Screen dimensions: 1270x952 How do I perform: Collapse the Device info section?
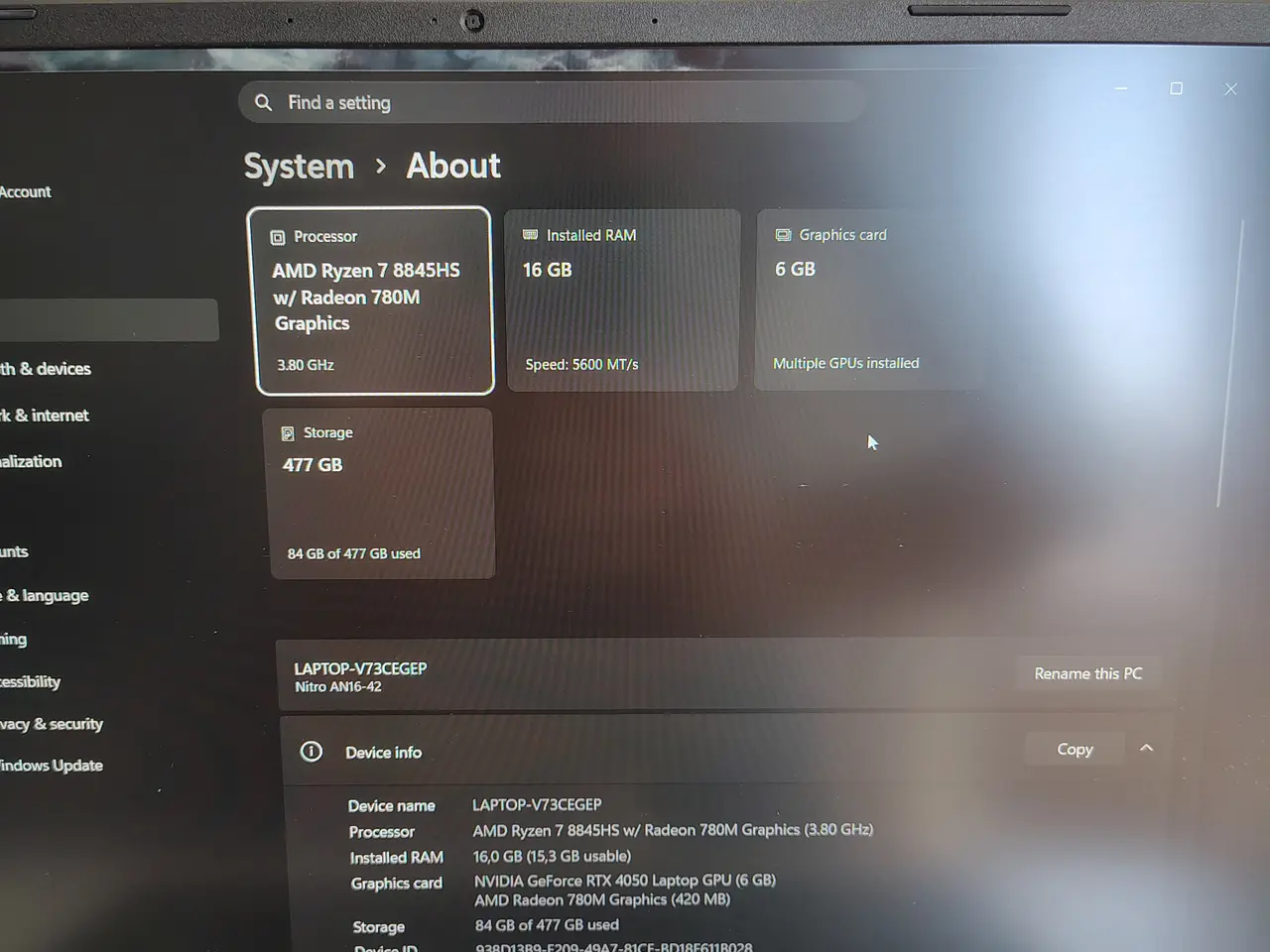pyautogui.click(x=1146, y=748)
